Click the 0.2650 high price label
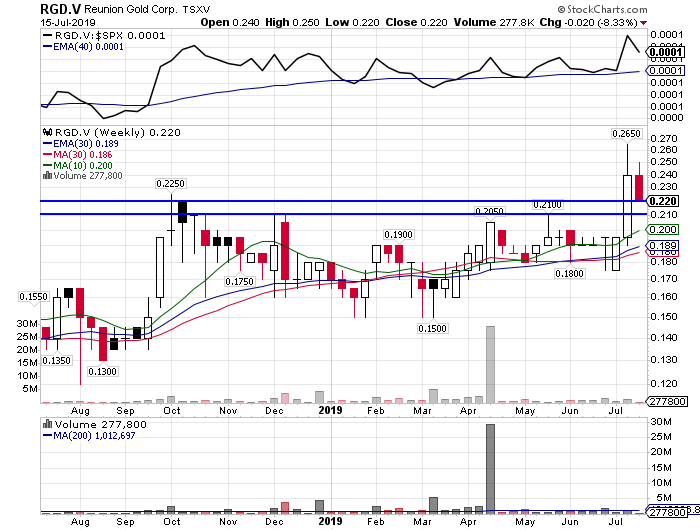Image resolution: width=700 pixels, height=530 pixels. pyautogui.click(x=626, y=134)
